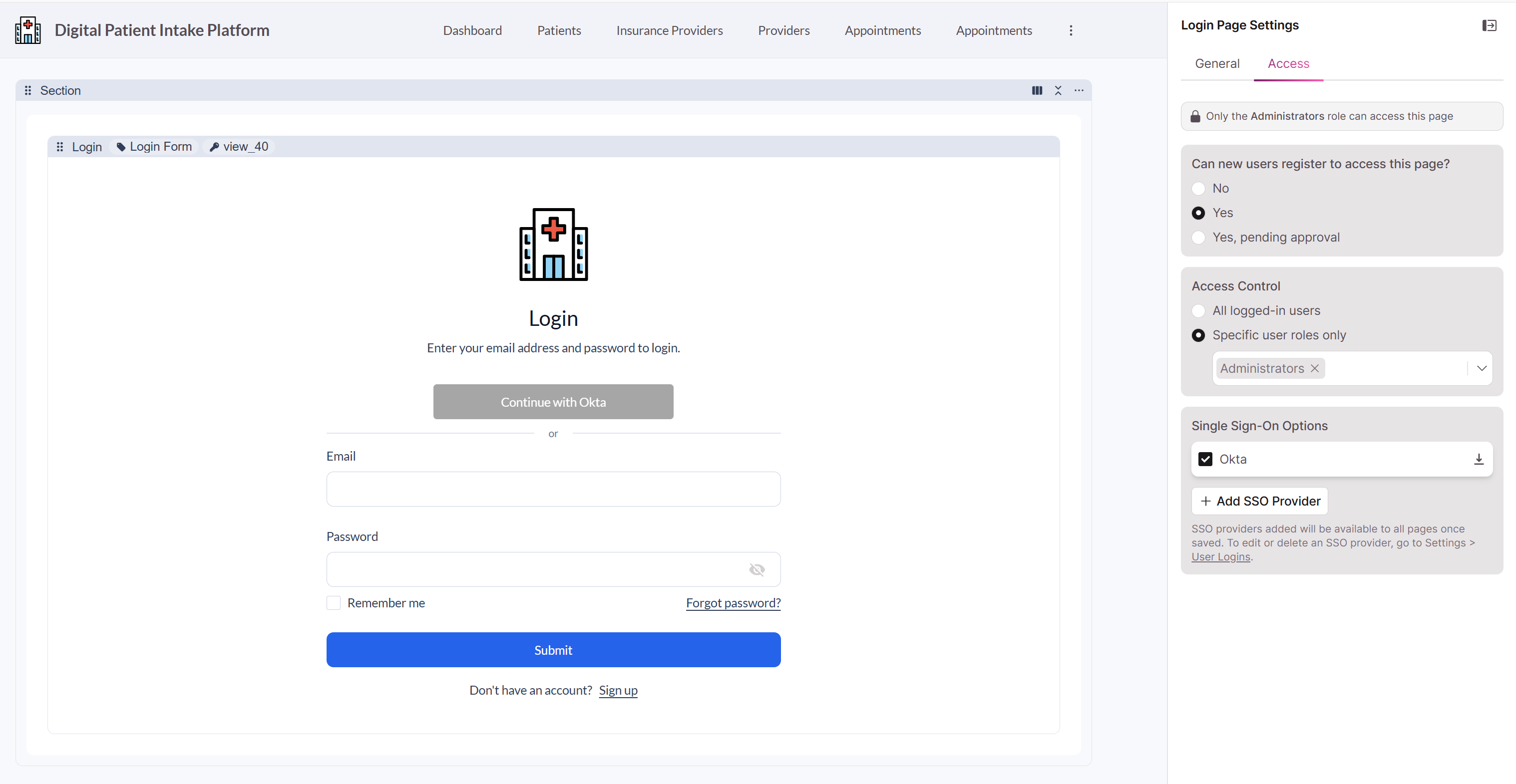This screenshot has width=1516, height=784.
Task: Click the download icon next to Okta
Action: (x=1479, y=459)
